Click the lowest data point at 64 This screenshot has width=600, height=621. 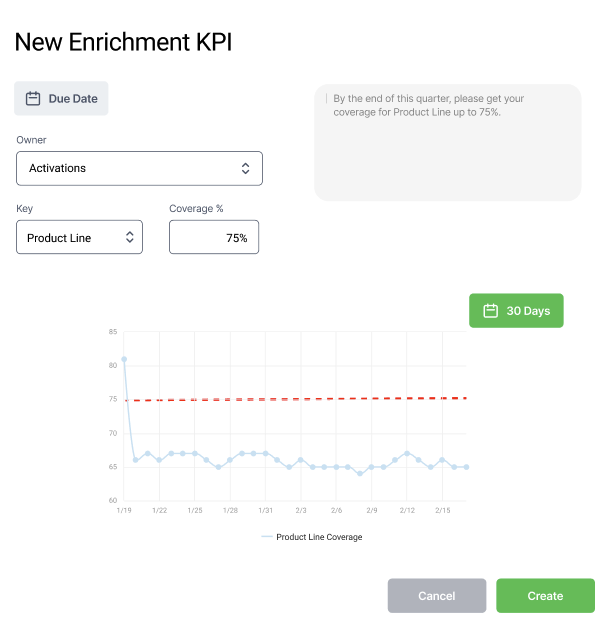point(360,473)
